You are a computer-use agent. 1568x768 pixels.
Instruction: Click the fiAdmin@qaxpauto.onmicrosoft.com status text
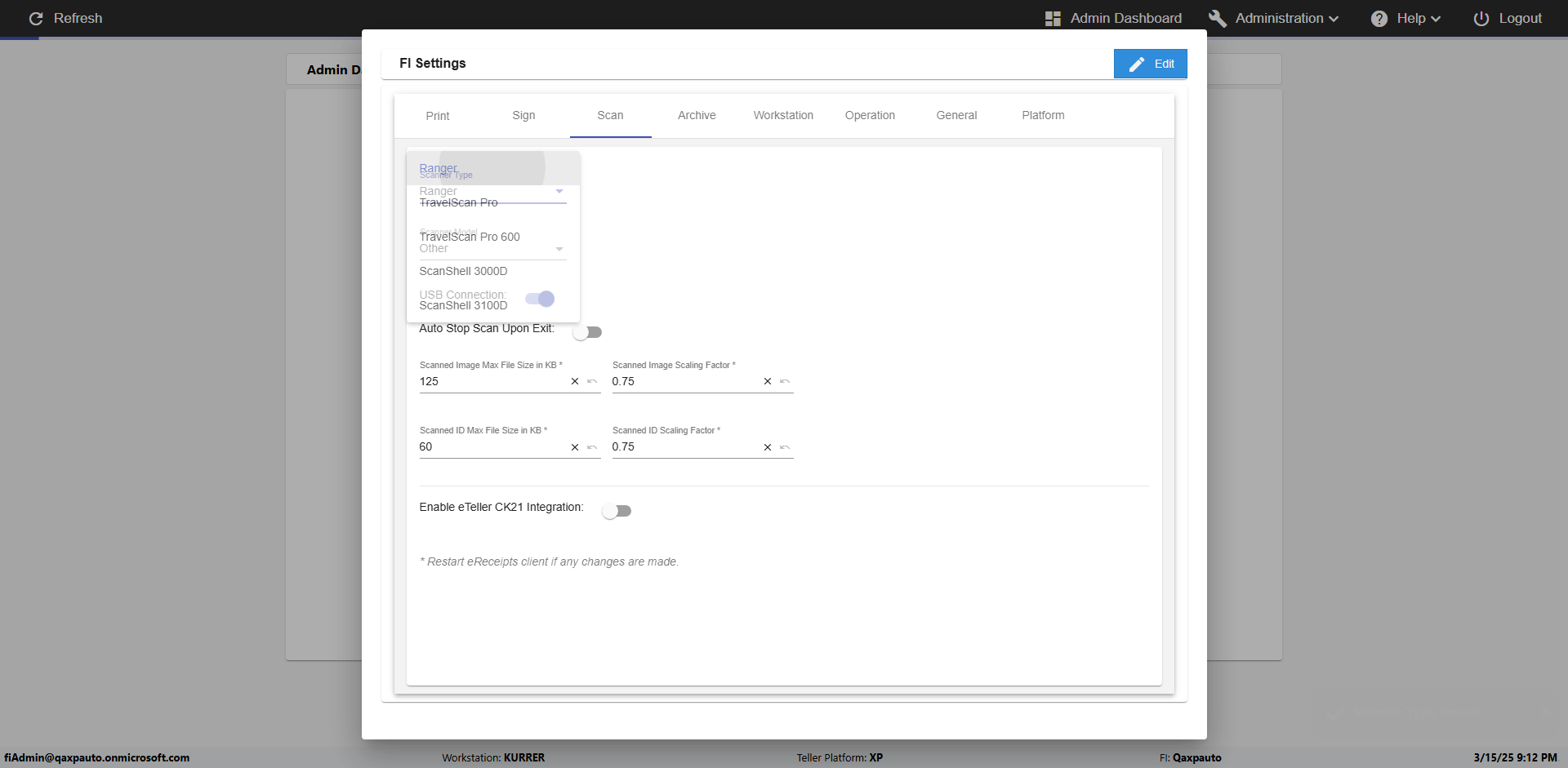97,757
